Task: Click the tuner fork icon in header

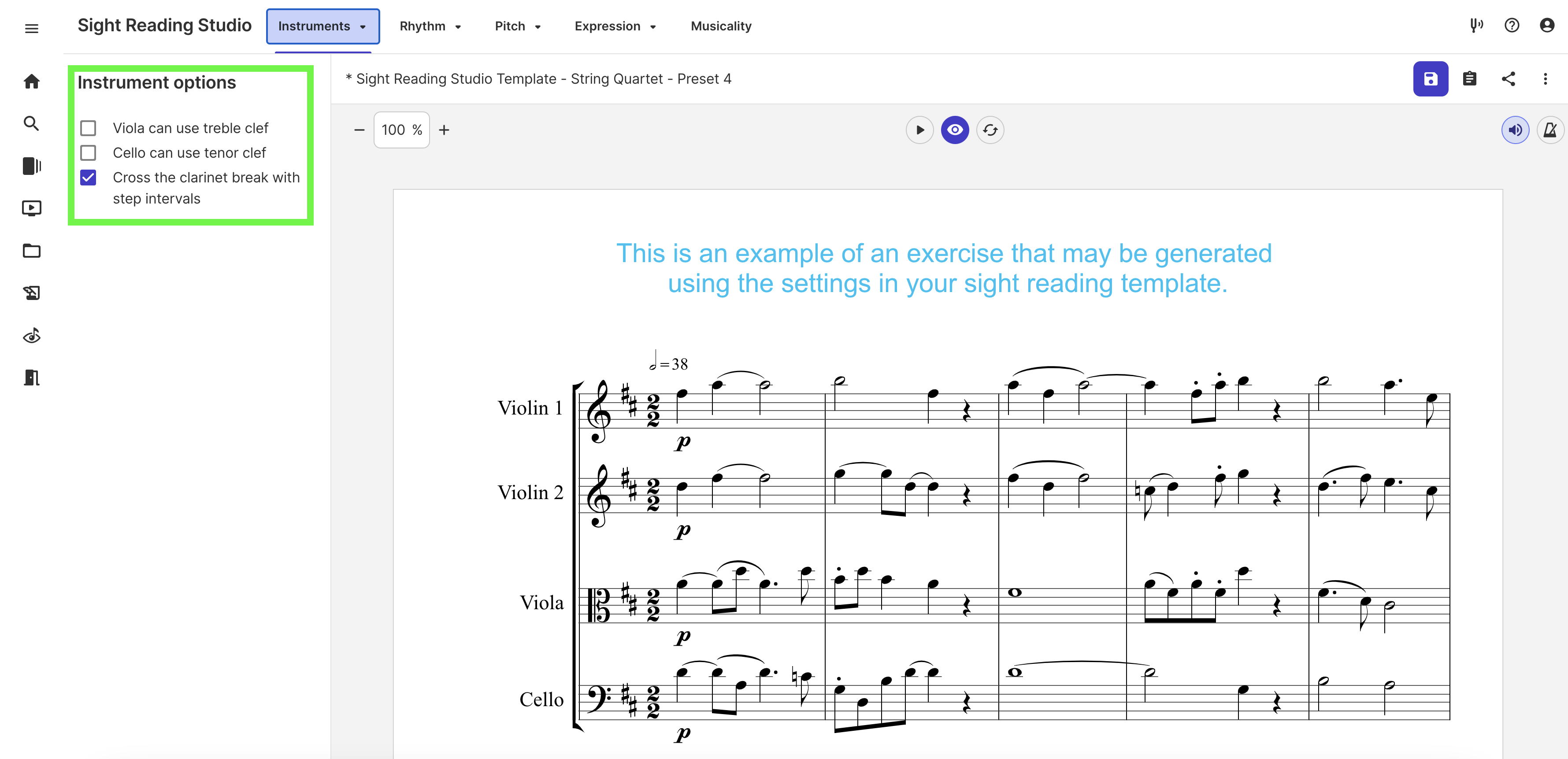Action: pos(1477,26)
